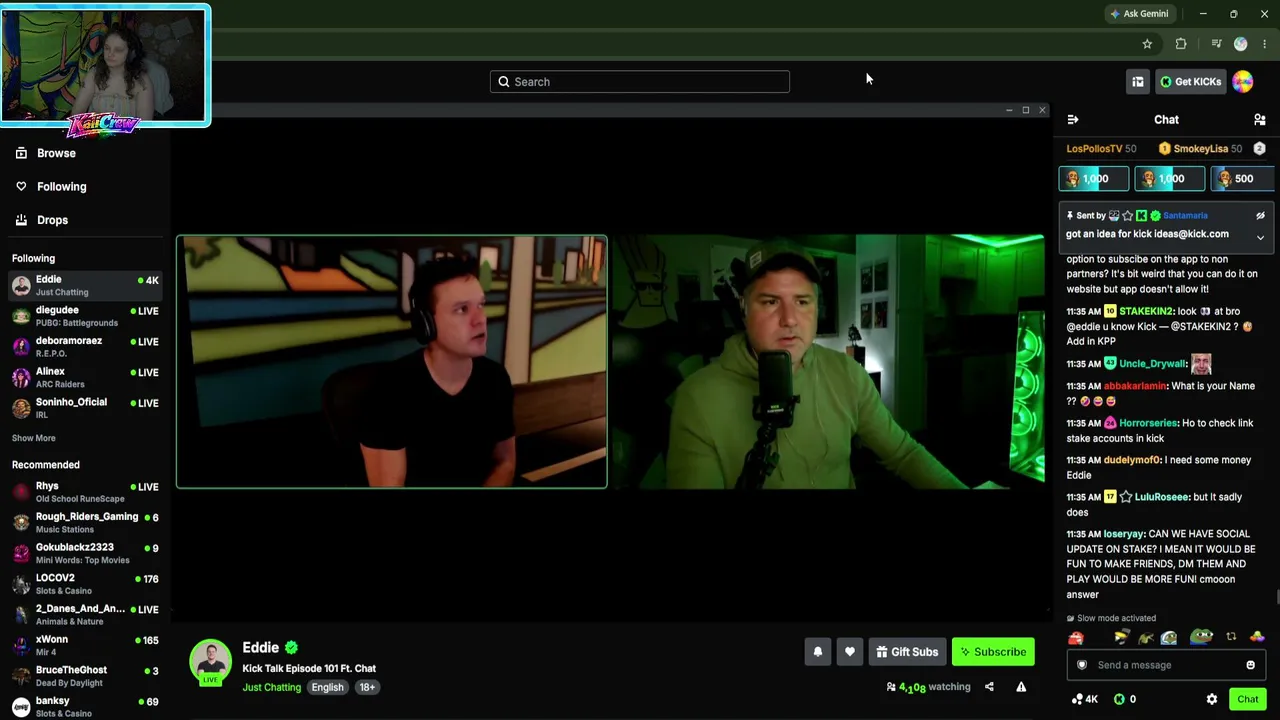Click the Ask Gemini button
The width and height of the screenshot is (1280, 720).
1139,14
